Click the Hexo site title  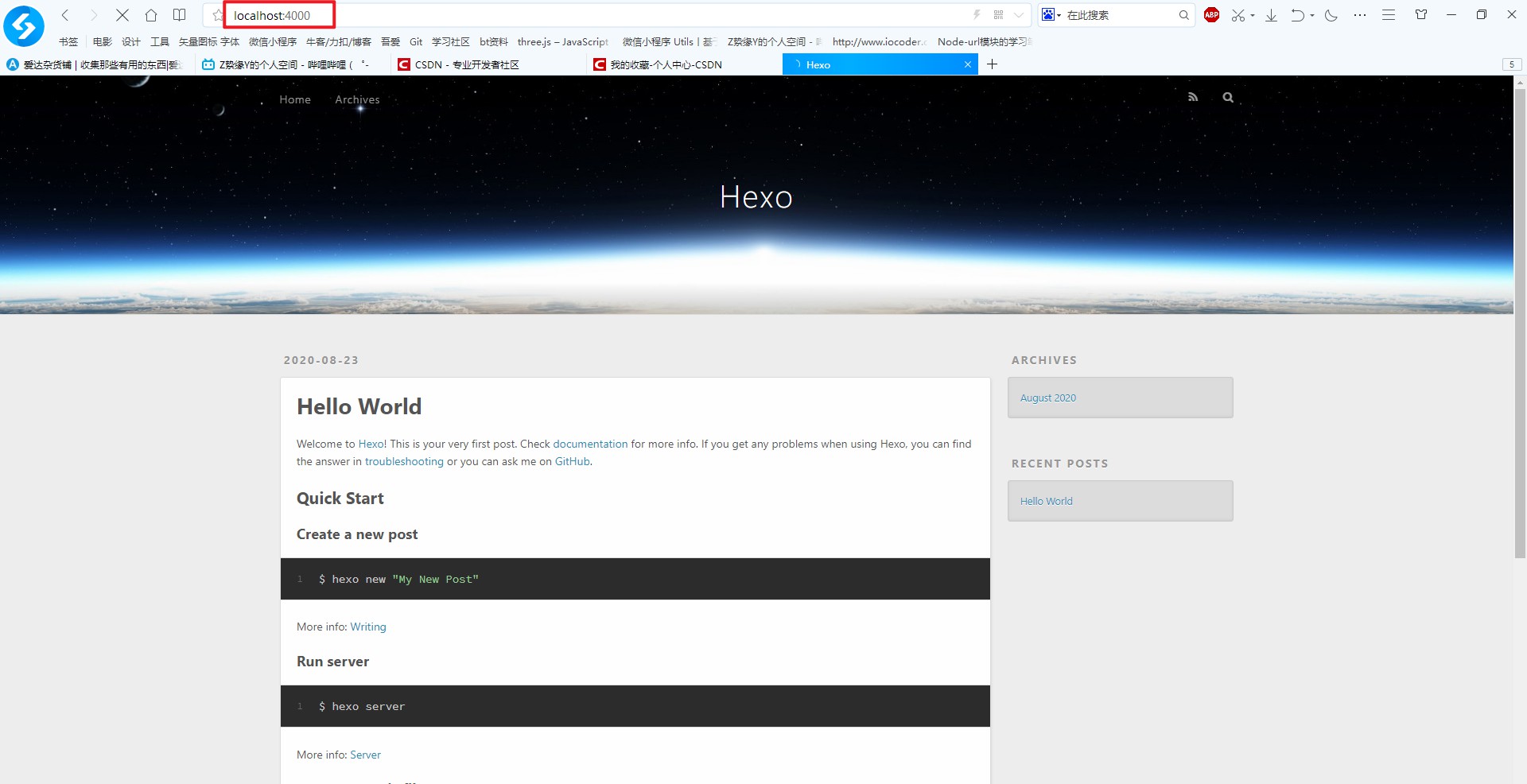756,197
